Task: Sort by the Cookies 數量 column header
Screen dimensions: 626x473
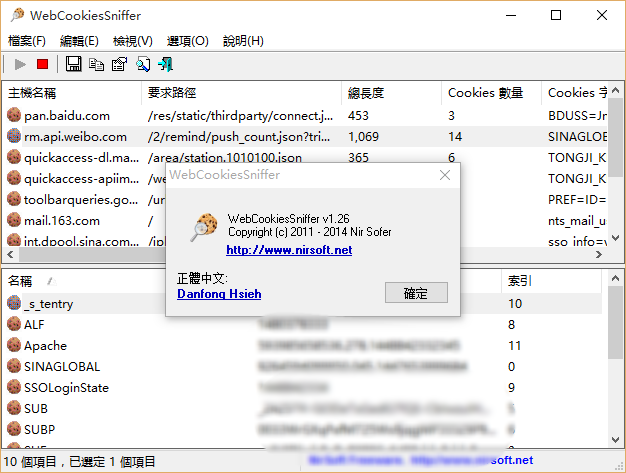Action: coord(485,93)
